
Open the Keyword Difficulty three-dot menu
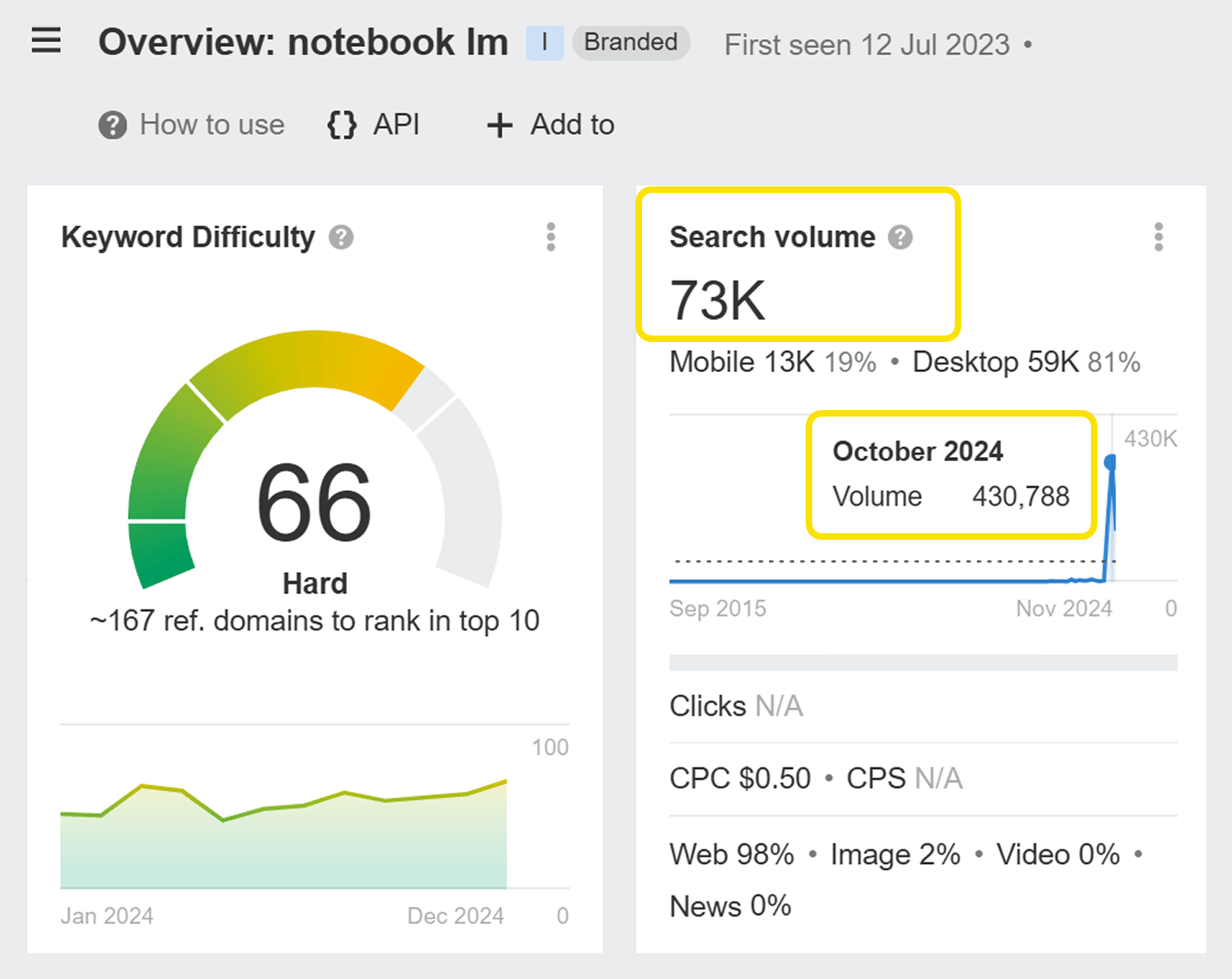pos(551,237)
